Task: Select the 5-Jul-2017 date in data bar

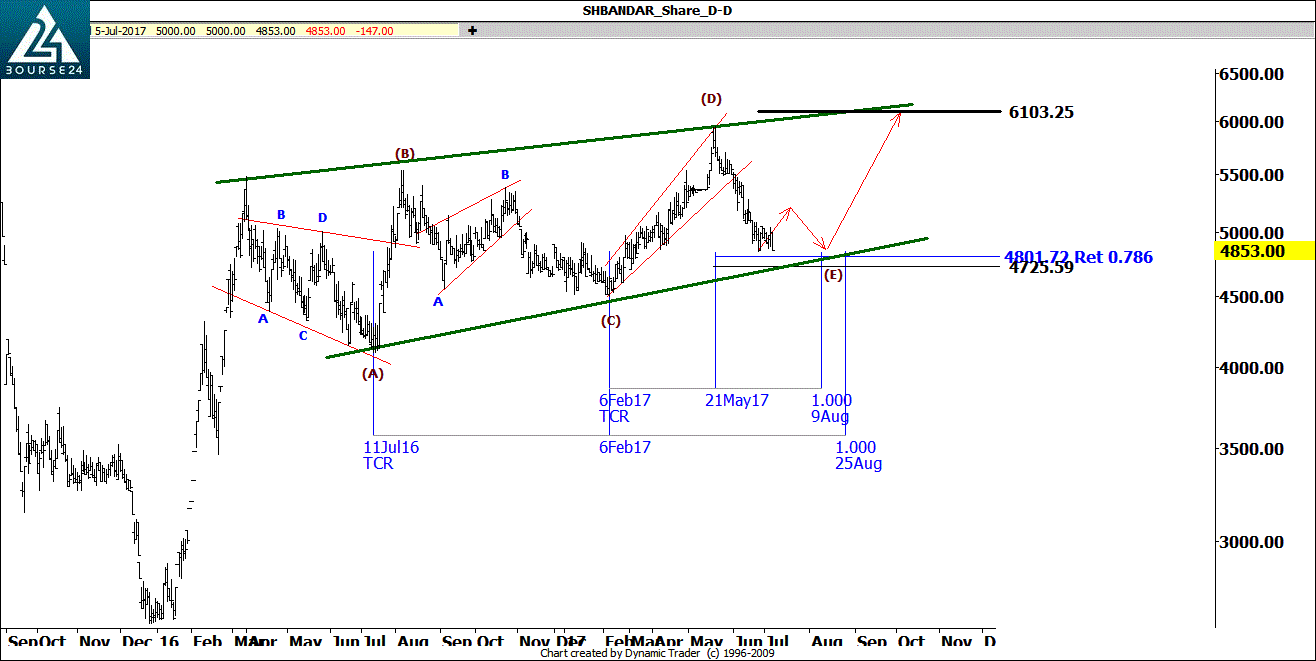Action: [x=121, y=31]
